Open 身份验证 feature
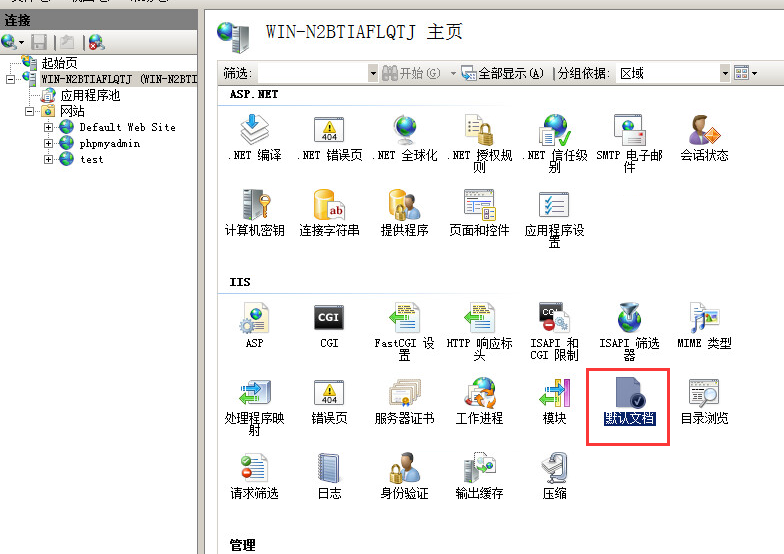784x554 pixels. tap(404, 475)
